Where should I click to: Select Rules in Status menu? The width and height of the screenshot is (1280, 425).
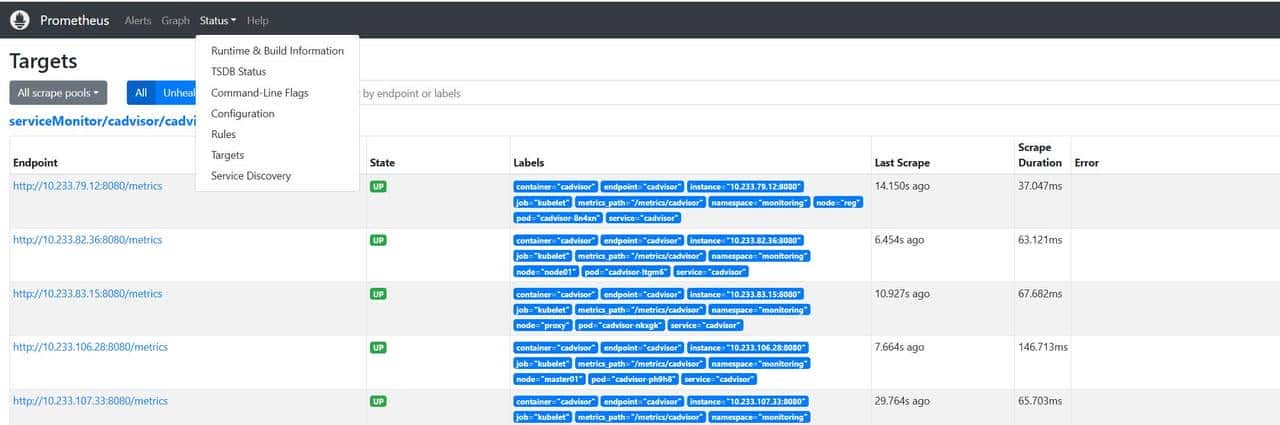(277, 134)
